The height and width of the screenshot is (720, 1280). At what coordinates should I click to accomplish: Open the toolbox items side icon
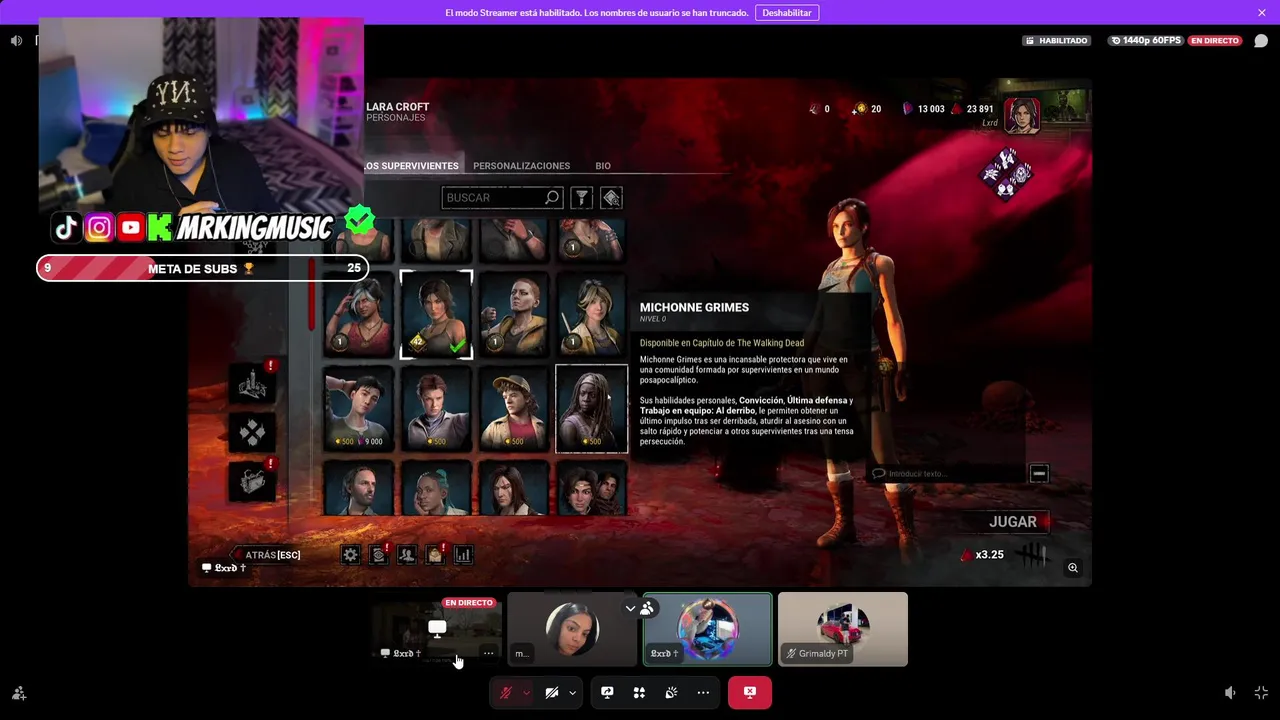pyautogui.click(x=252, y=481)
